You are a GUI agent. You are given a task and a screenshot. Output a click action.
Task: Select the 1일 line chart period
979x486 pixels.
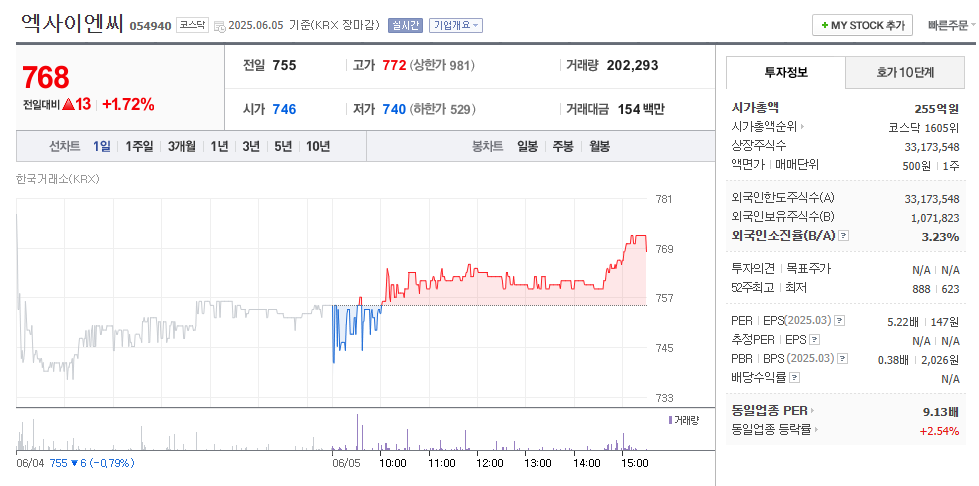[x=102, y=147]
